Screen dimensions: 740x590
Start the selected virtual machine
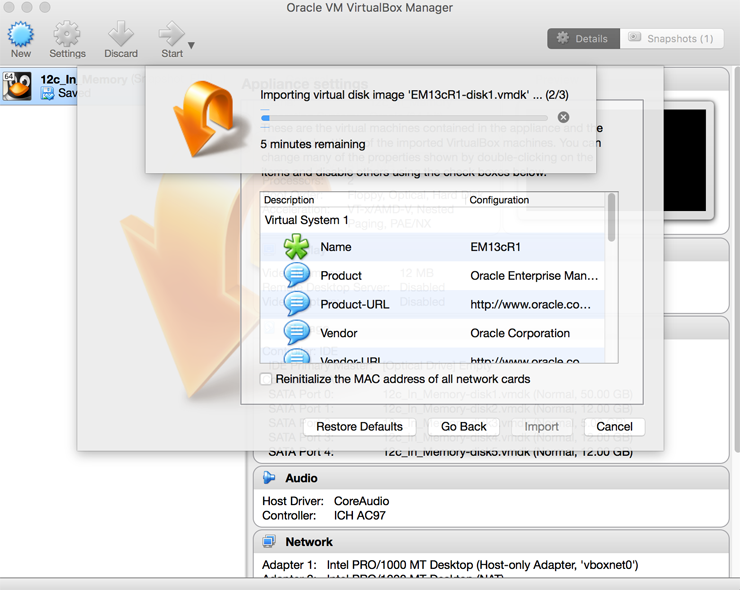171,39
